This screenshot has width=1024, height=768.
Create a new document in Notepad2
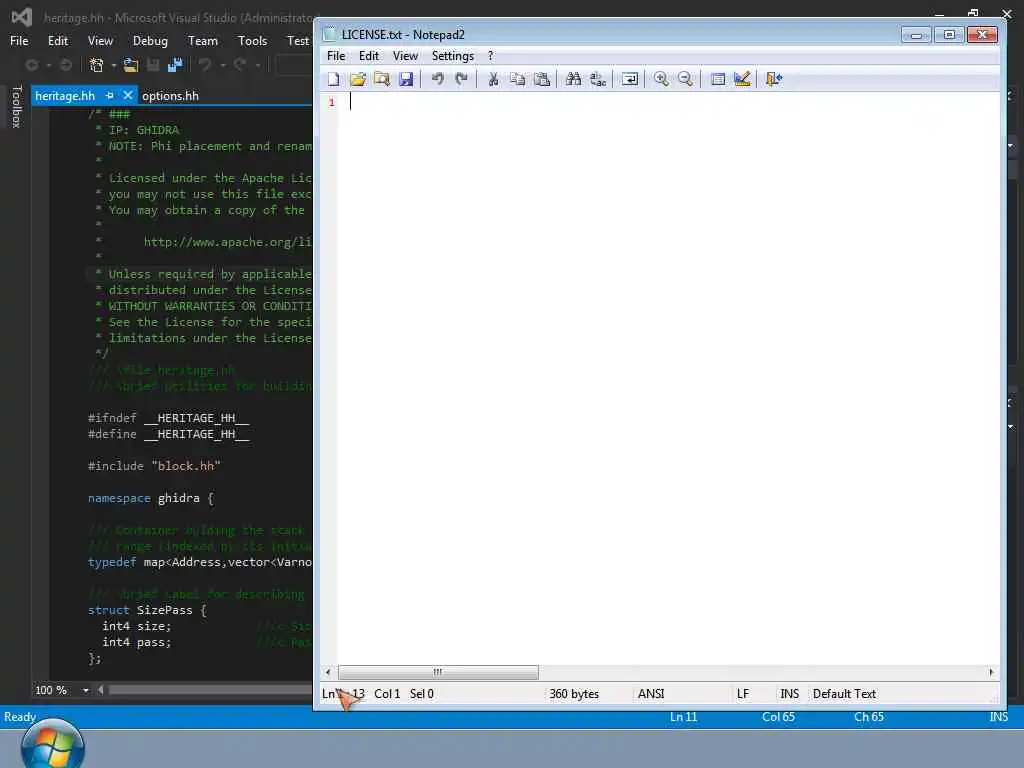click(x=334, y=79)
